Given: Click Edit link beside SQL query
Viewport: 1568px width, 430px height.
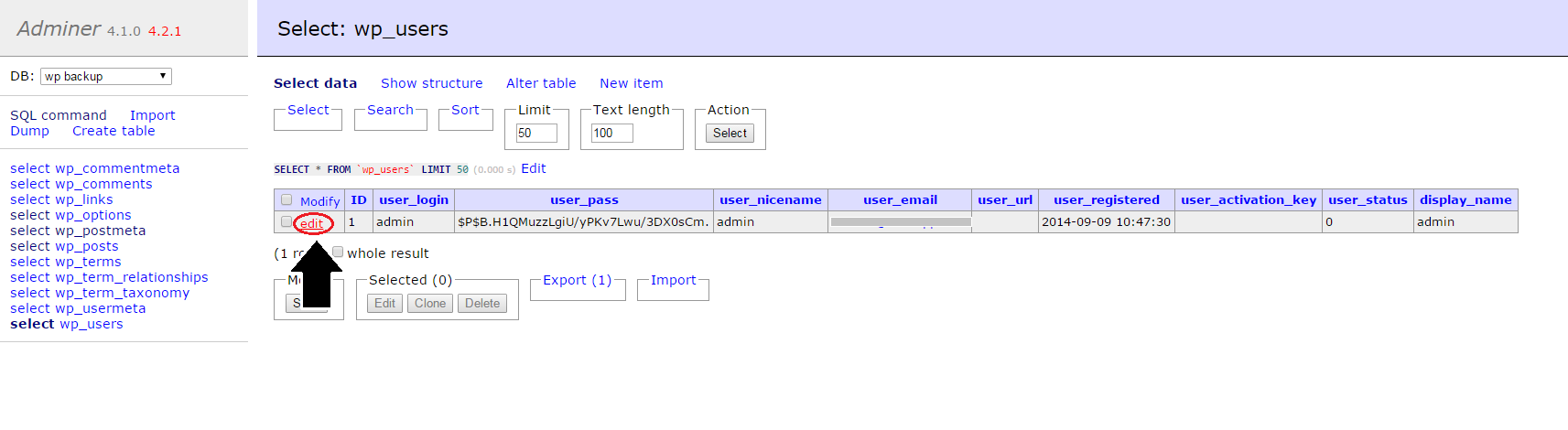Looking at the screenshot, I should [534, 168].
